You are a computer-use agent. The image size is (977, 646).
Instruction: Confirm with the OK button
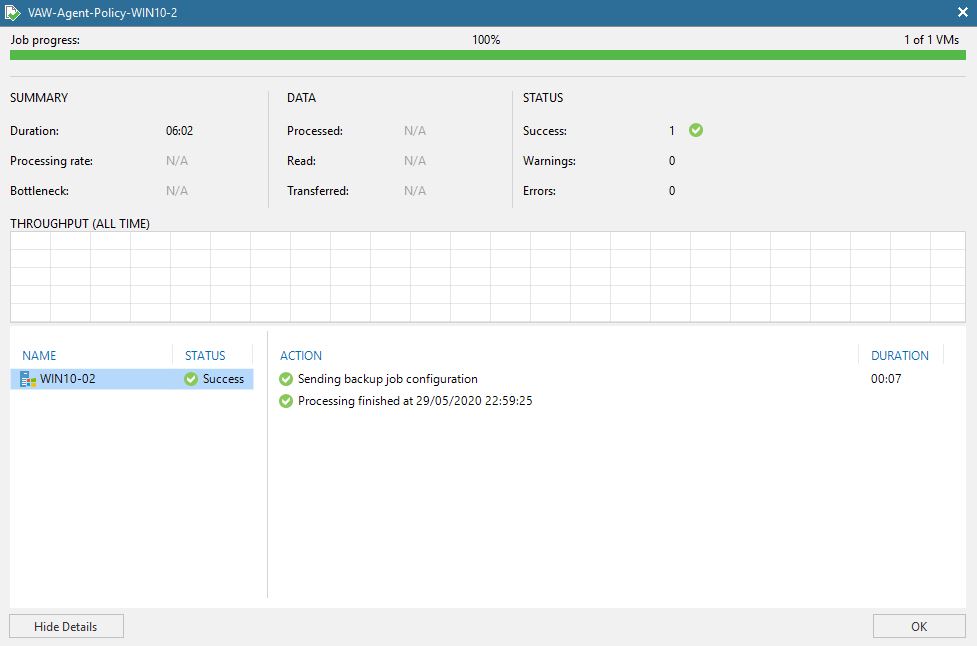coord(919,626)
